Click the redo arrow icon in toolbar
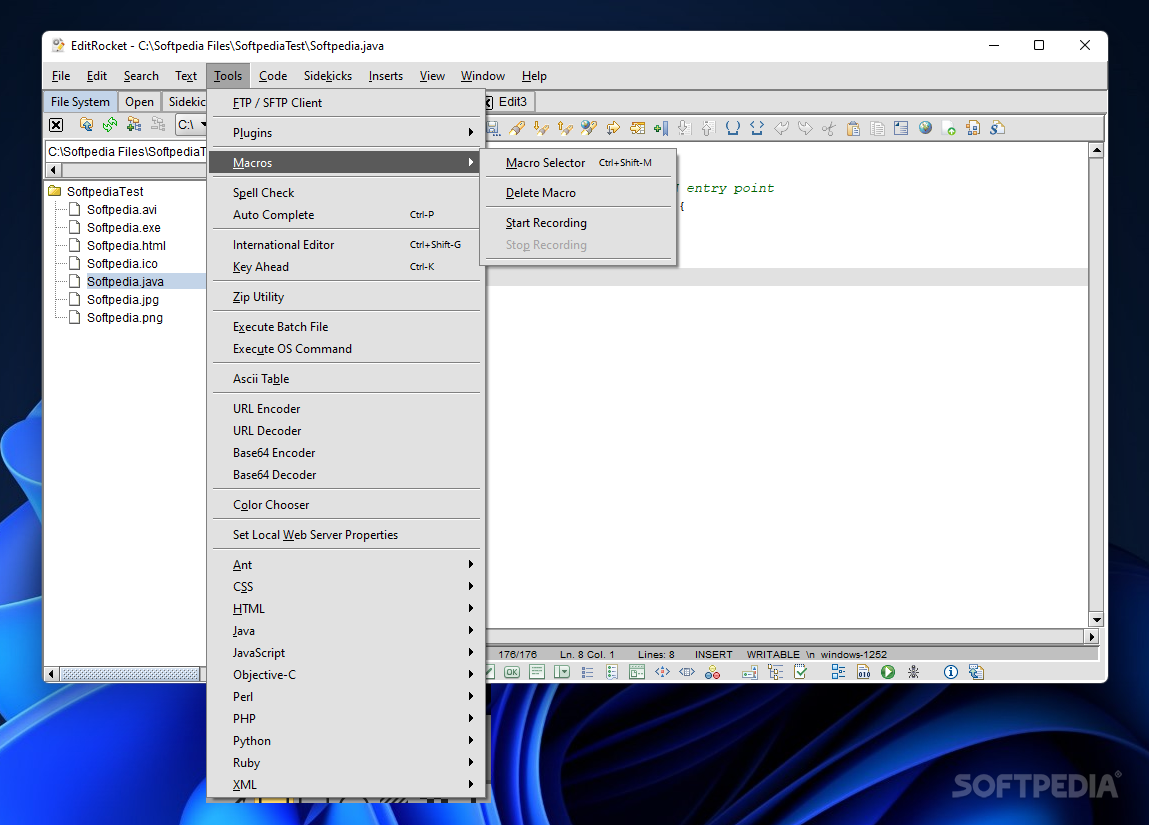The width and height of the screenshot is (1149, 825). pyautogui.click(x=805, y=128)
